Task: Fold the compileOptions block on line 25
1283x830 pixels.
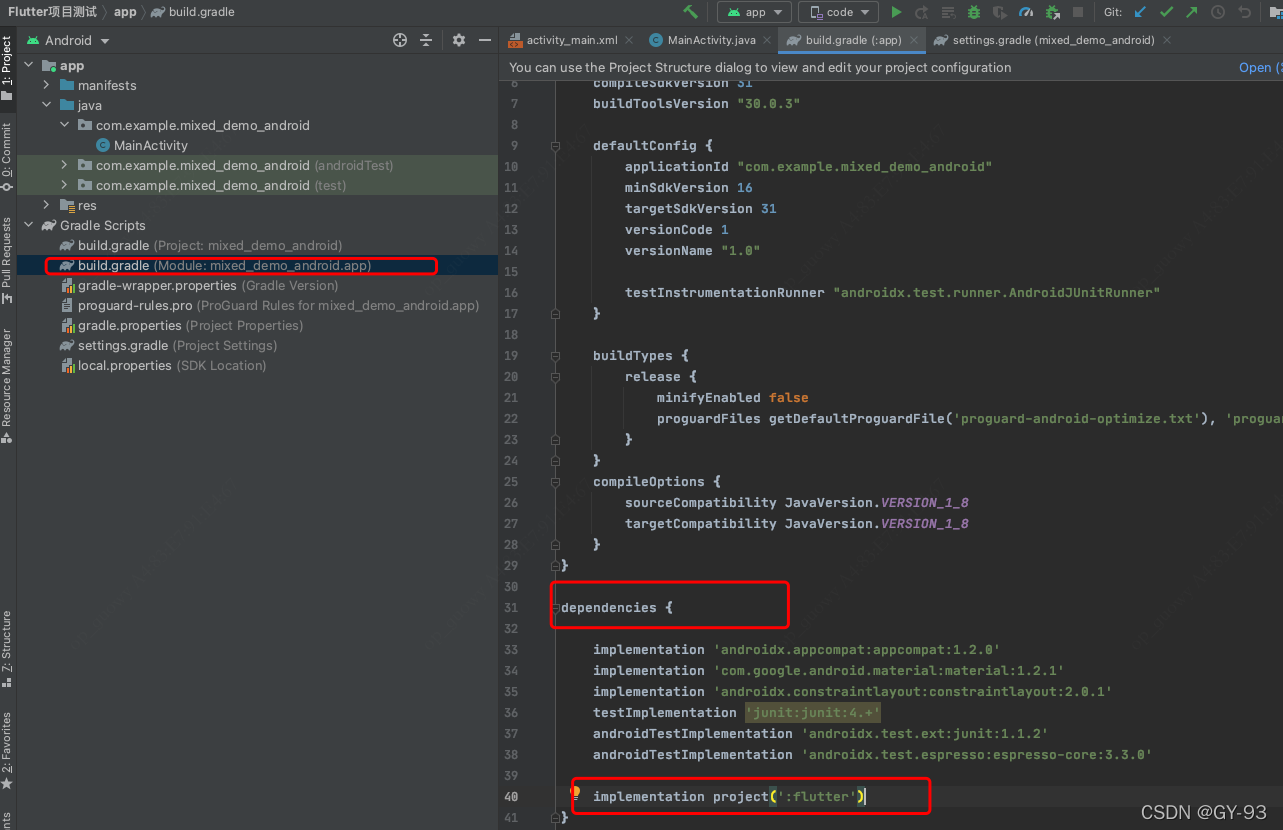Action: tap(555, 481)
